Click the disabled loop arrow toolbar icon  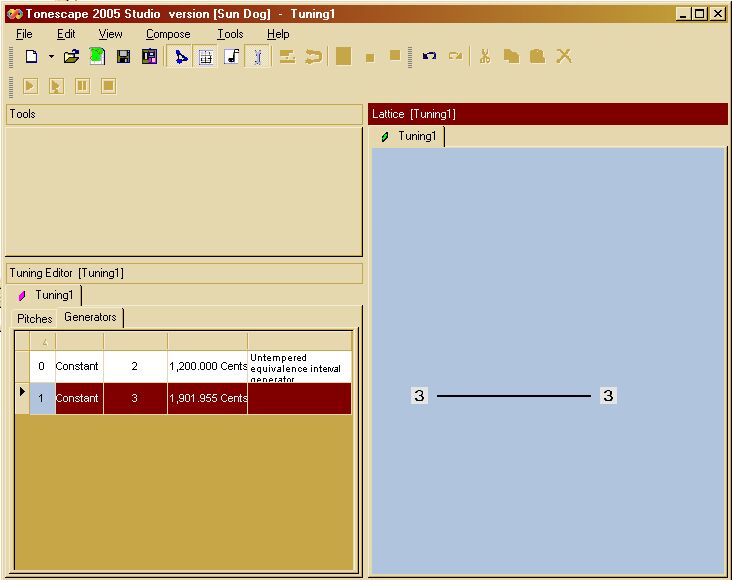point(313,57)
